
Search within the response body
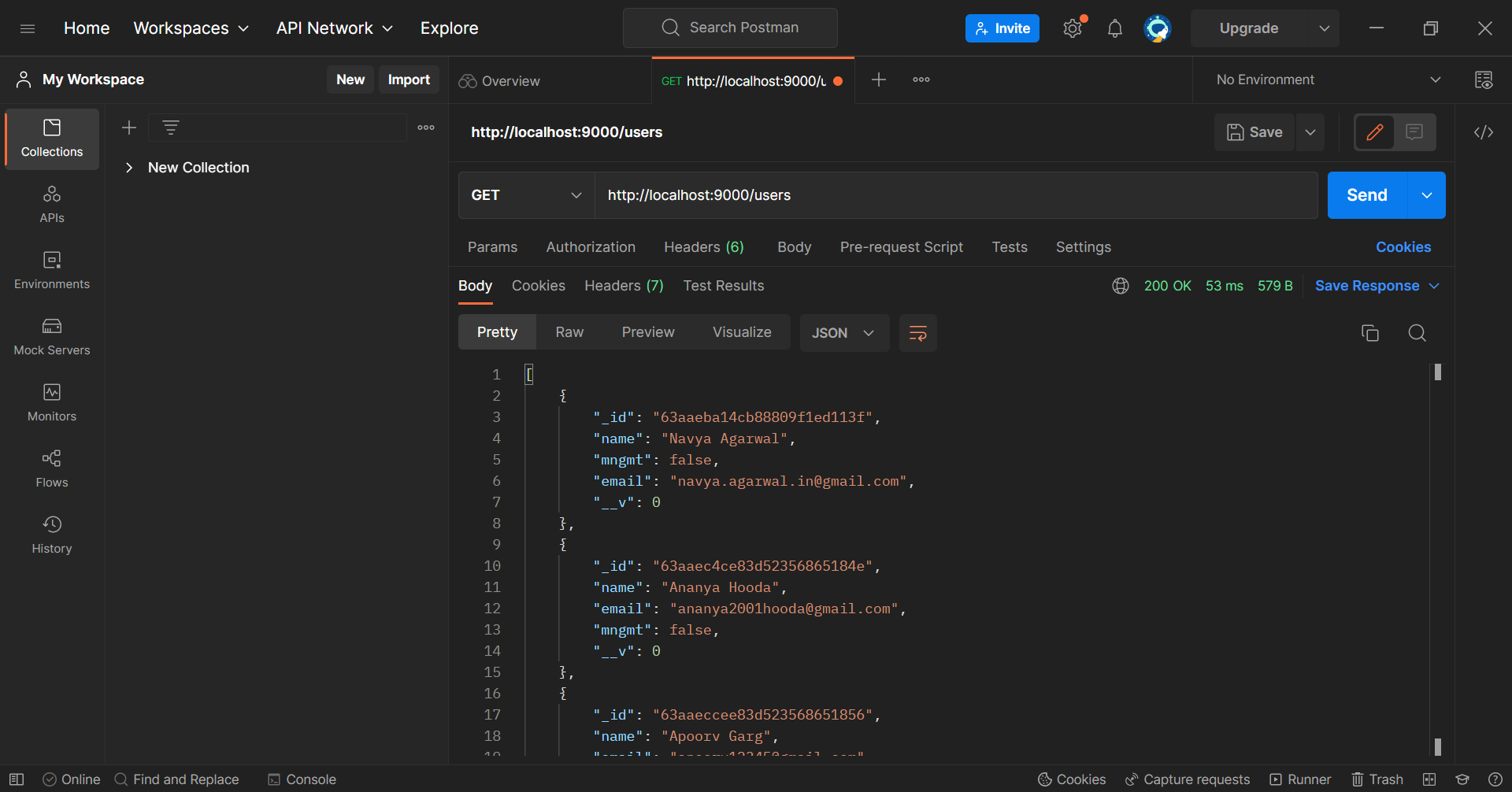(x=1417, y=333)
